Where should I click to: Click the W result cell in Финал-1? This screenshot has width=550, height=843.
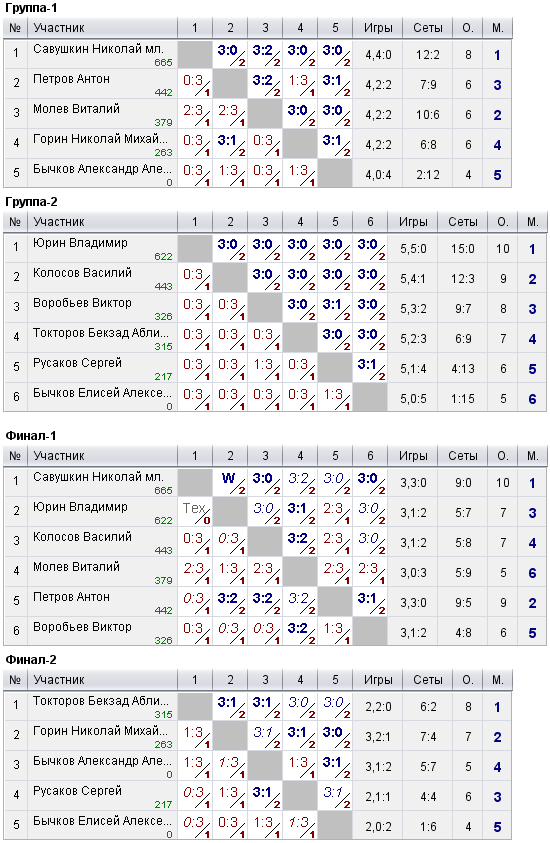pyautogui.click(x=230, y=482)
